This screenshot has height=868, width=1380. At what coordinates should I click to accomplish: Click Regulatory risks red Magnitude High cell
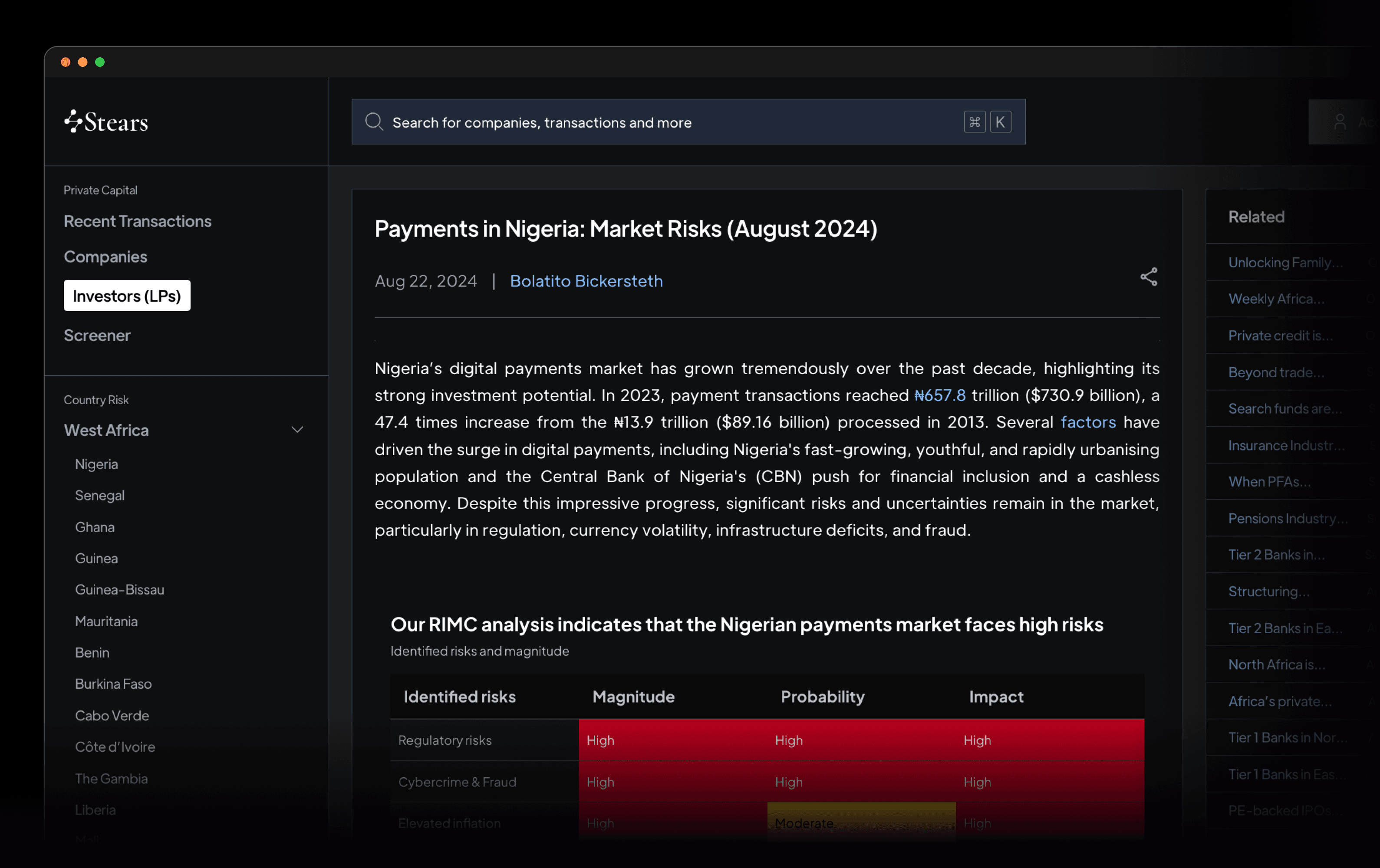[x=673, y=740]
